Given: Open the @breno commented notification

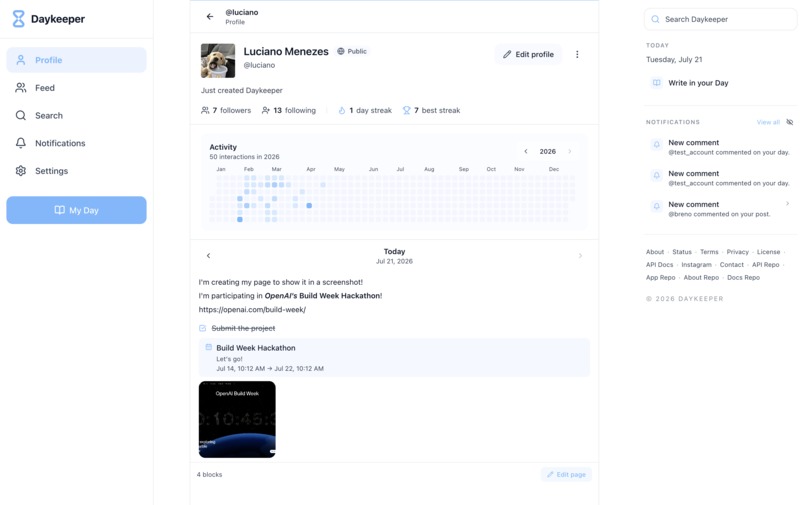Looking at the screenshot, I should click(720, 209).
